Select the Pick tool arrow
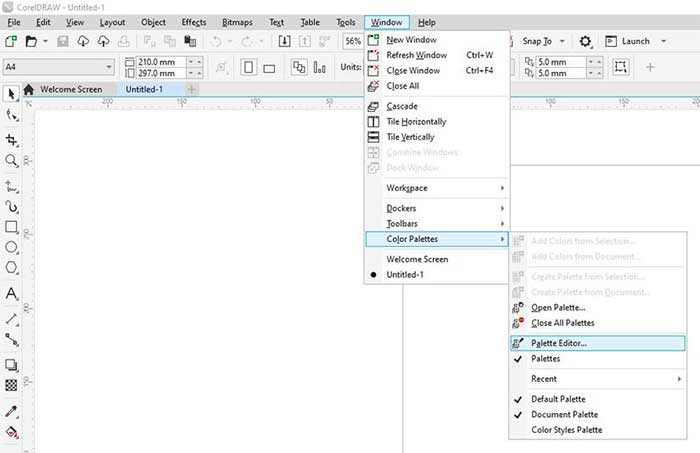This screenshot has width=700, height=453. point(11,93)
